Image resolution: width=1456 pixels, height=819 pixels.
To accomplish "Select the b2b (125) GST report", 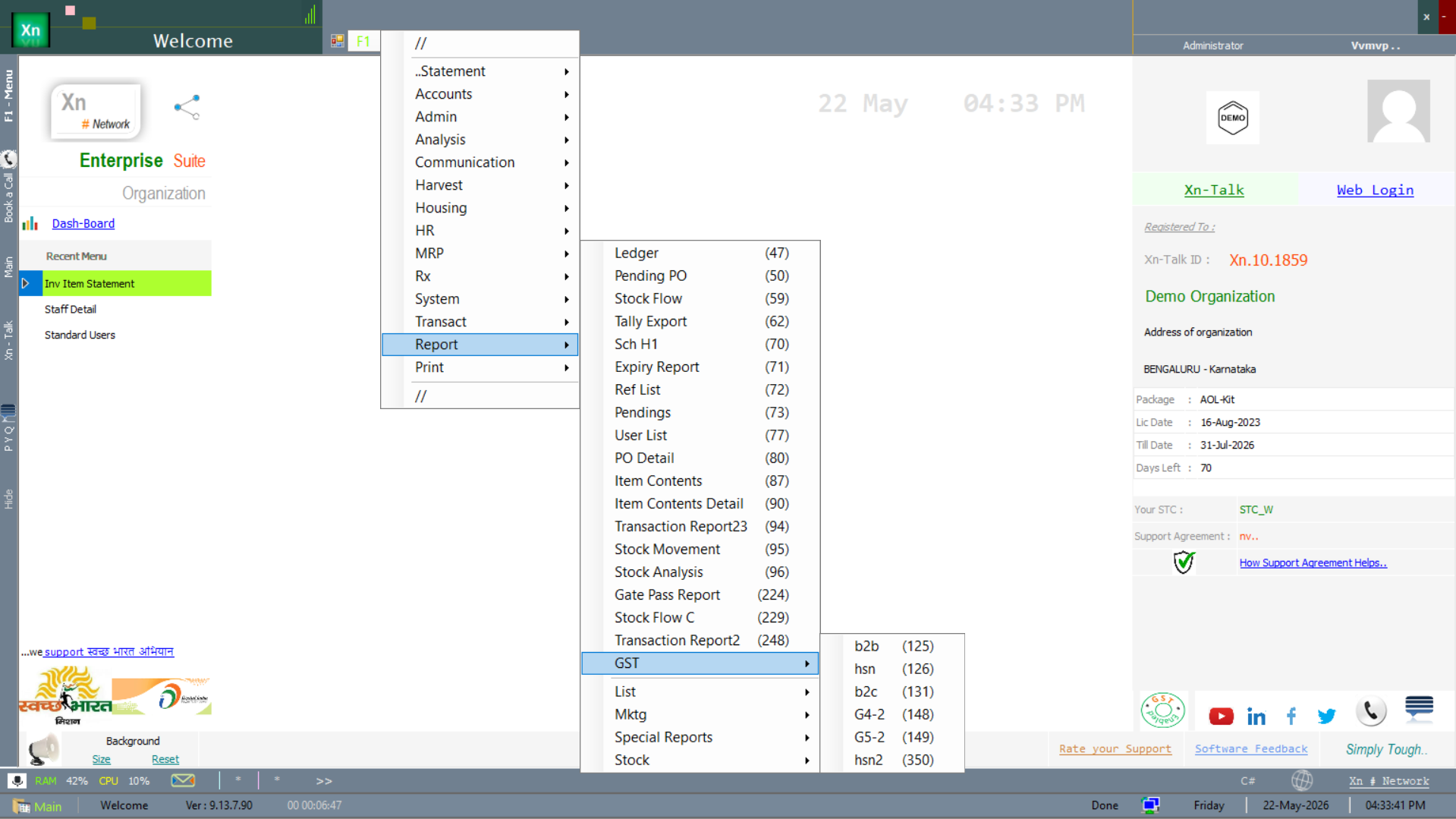I will pyautogui.click(x=893, y=646).
